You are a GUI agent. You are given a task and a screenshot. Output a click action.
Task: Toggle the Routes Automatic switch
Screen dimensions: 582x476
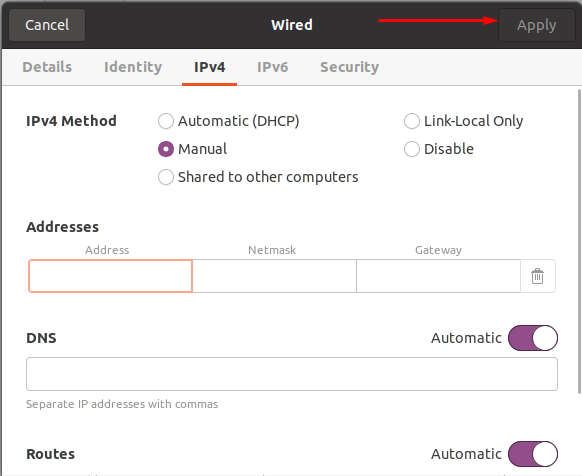[533, 454]
